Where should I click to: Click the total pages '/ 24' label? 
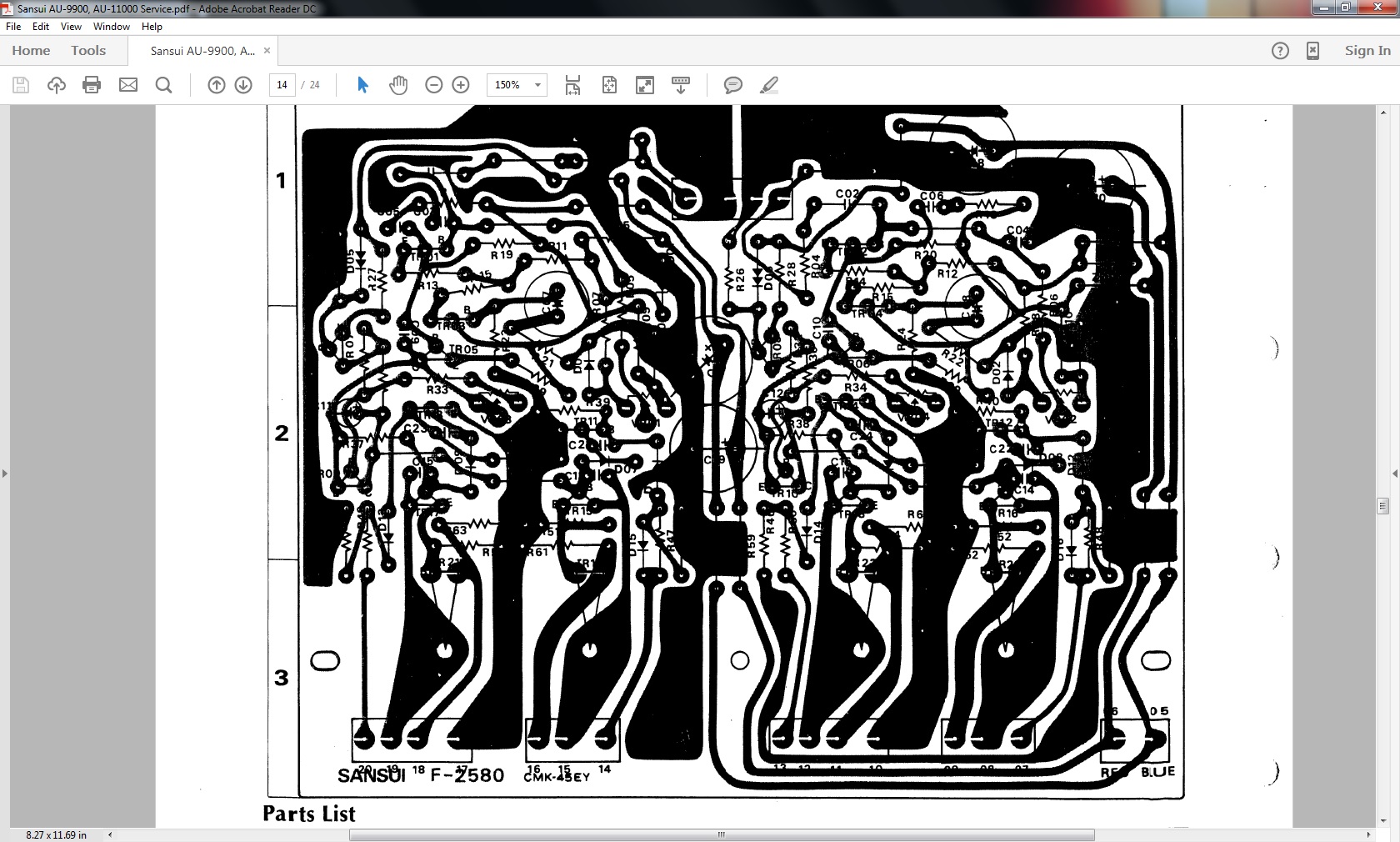(312, 85)
